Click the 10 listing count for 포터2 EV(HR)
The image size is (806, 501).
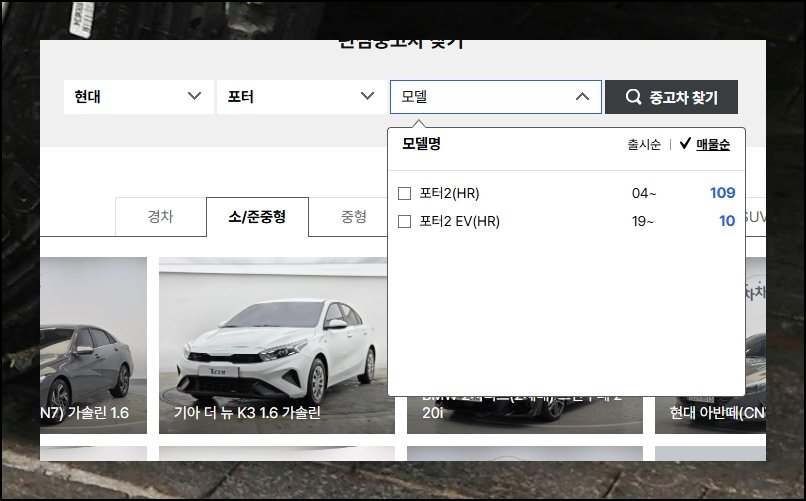pyautogui.click(x=727, y=221)
